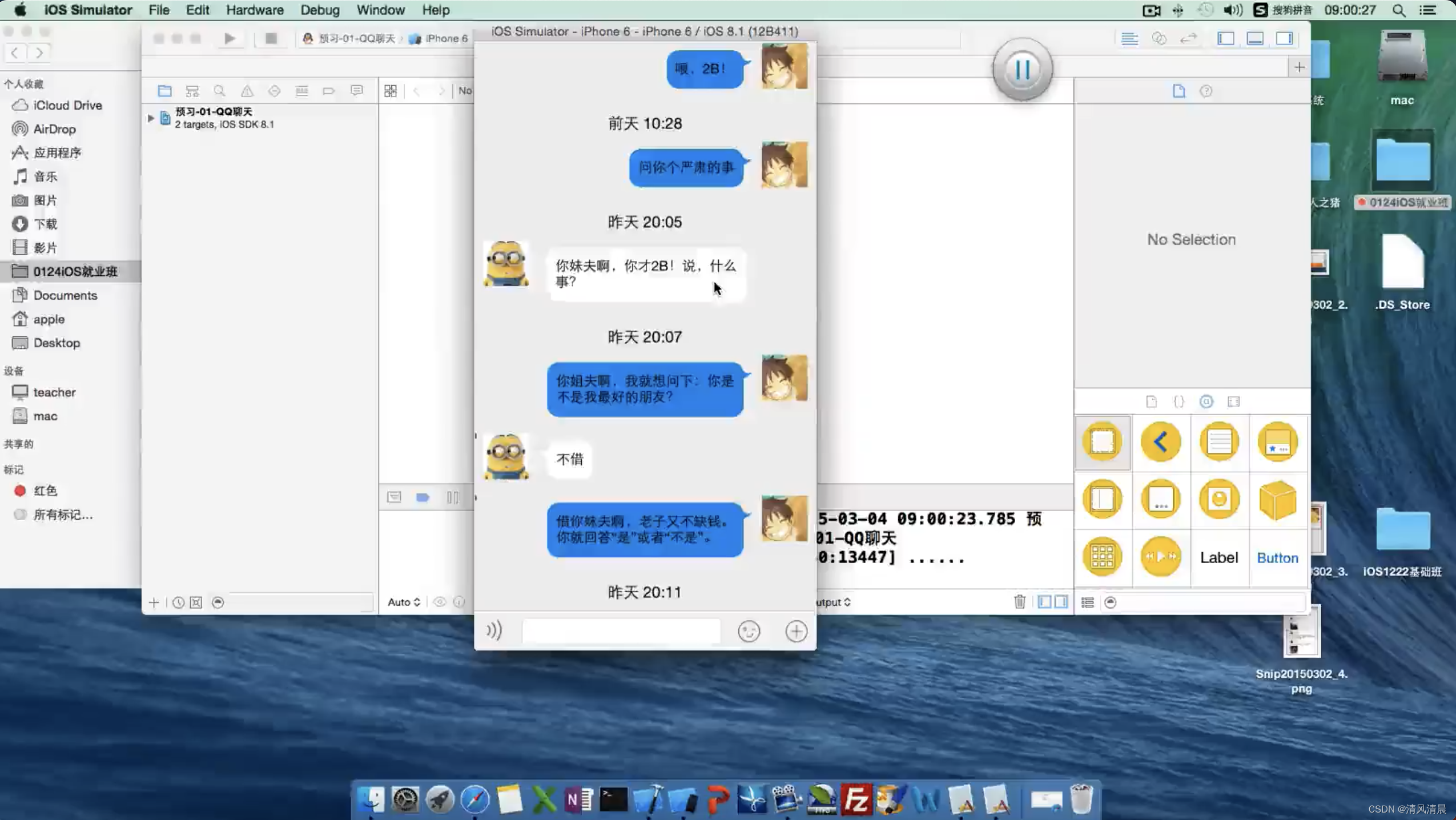Click the Xcode Stop button

tap(271, 38)
